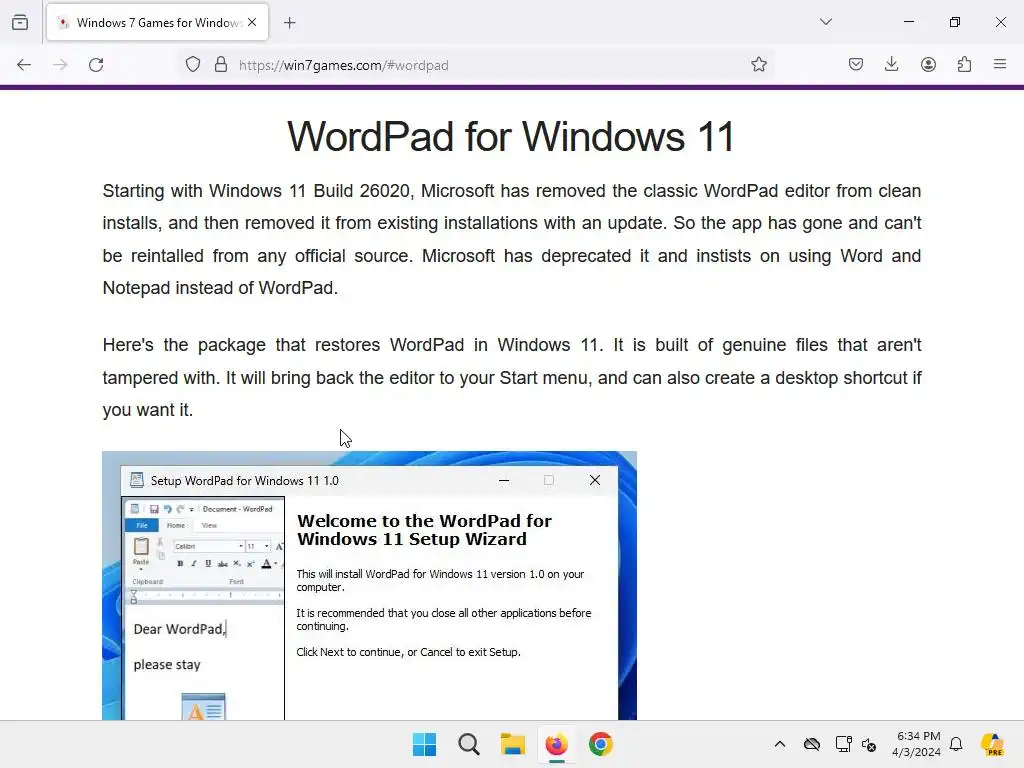Open the muted volume tray icon

[869, 744]
